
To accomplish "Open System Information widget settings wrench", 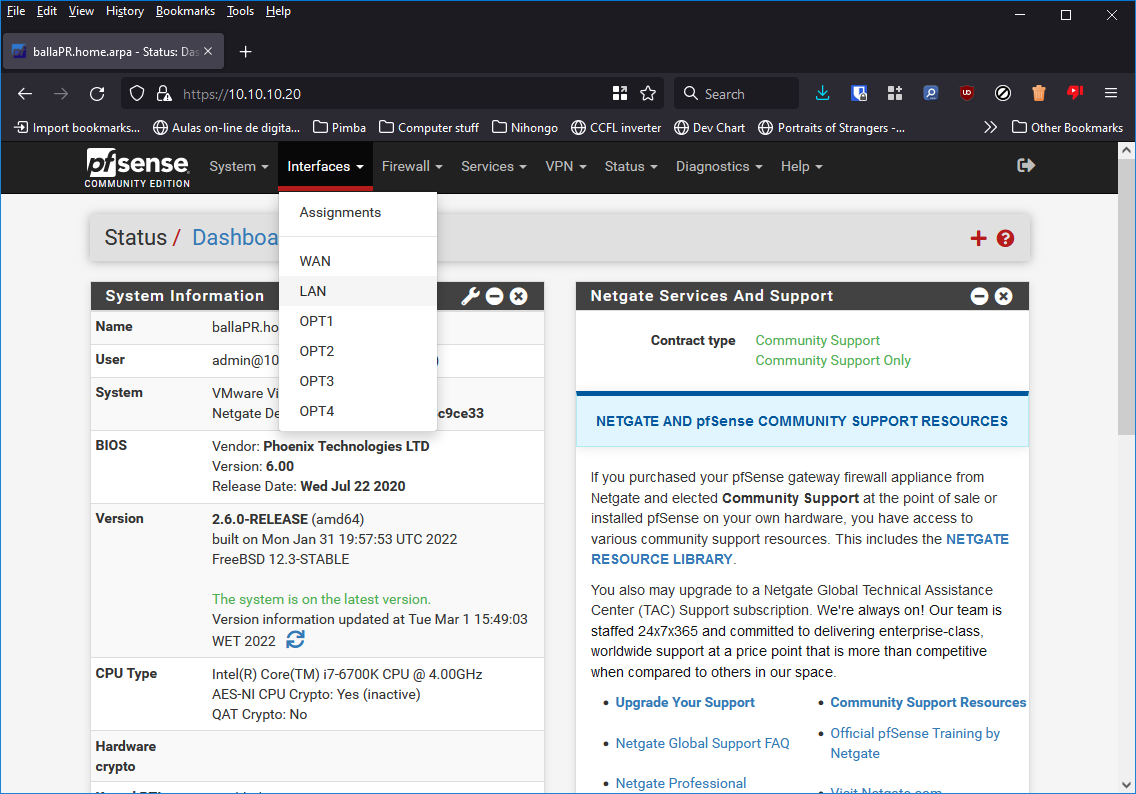I will point(470,296).
